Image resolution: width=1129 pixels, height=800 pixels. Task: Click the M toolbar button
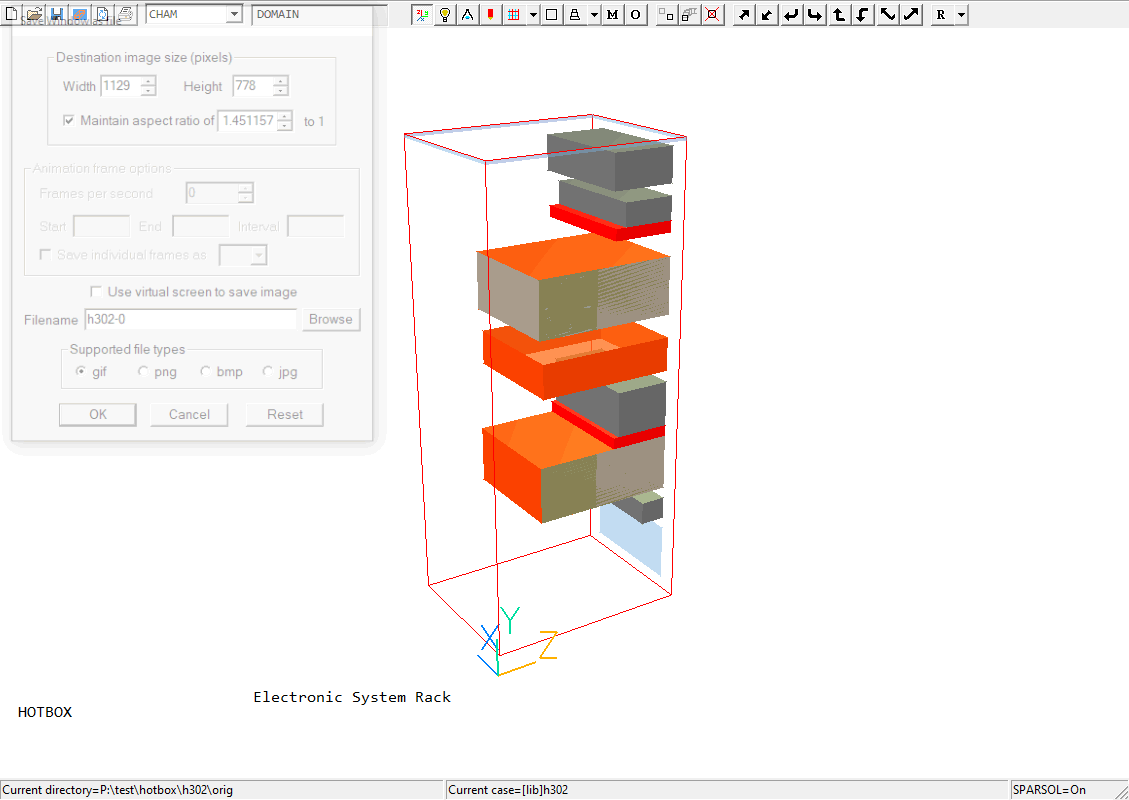612,15
